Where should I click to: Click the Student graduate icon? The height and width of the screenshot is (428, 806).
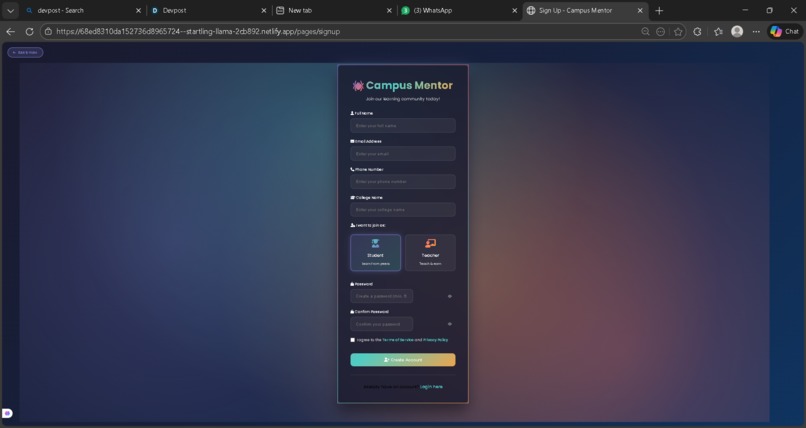pyautogui.click(x=375, y=243)
